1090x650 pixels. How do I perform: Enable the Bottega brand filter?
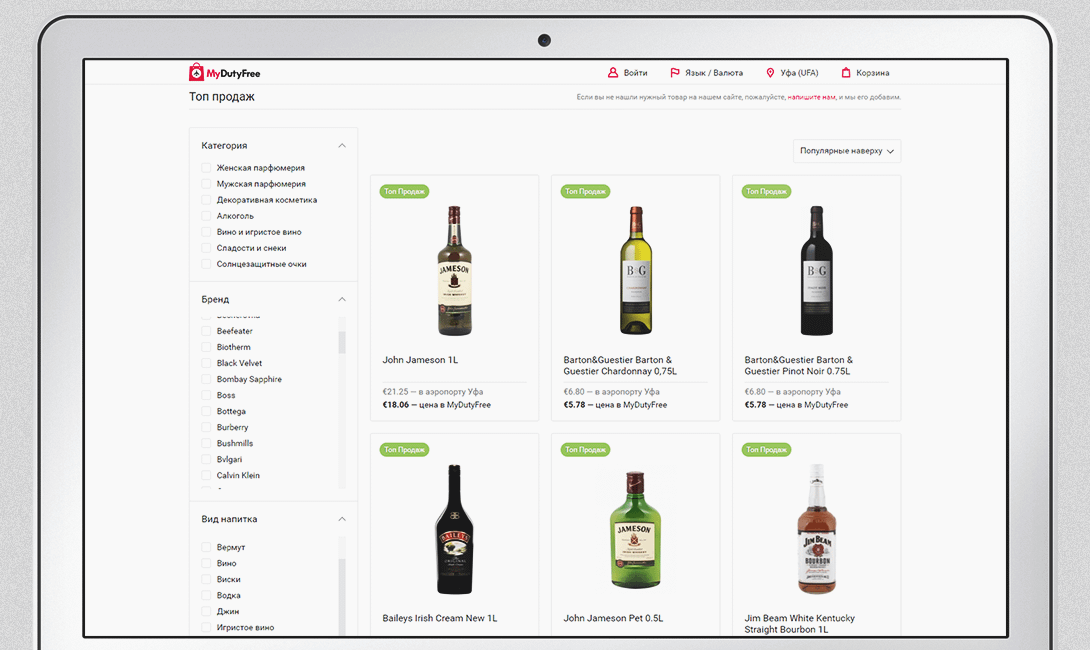point(206,411)
